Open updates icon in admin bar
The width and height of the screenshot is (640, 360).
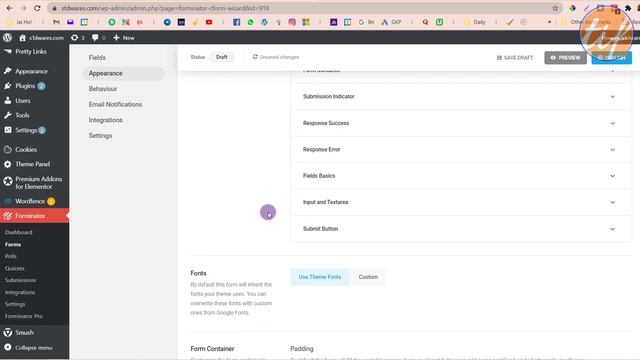[74, 38]
